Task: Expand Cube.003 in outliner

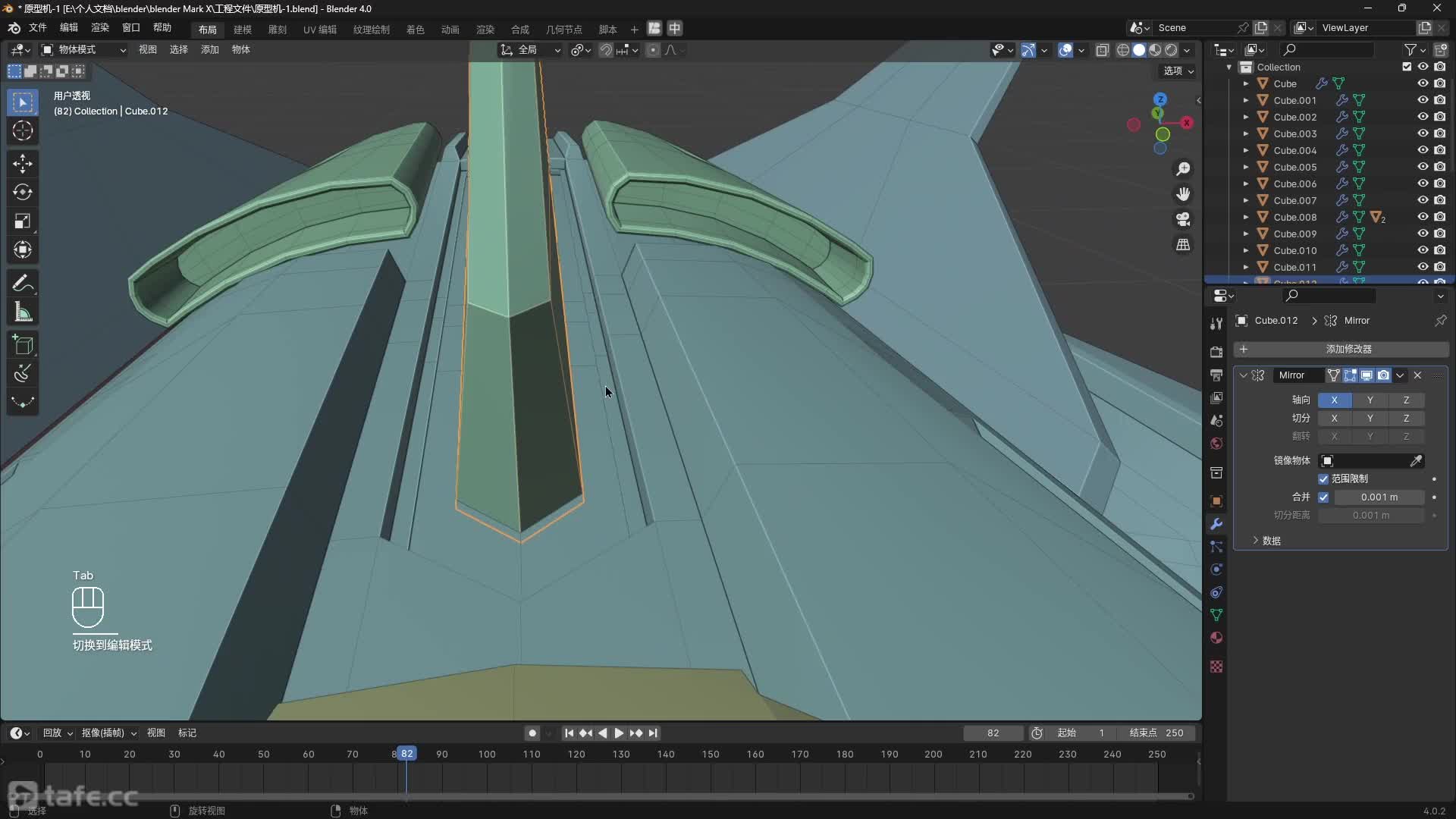Action: (x=1245, y=133)
